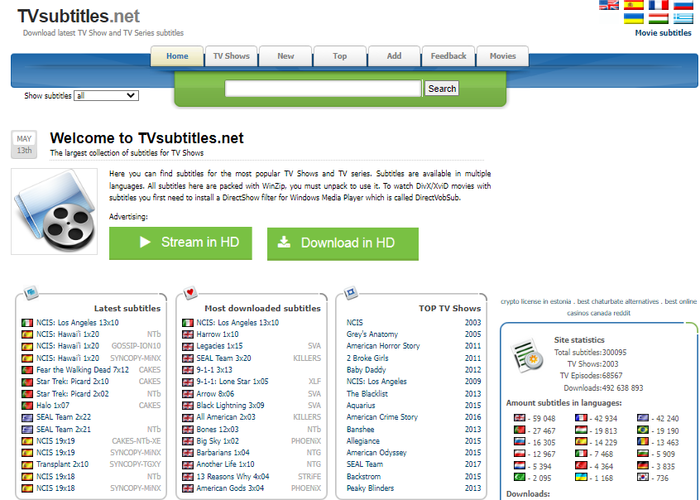The image size is (700, 500).
Task: Open American Horror Story show page
Action: coord(383,346)
